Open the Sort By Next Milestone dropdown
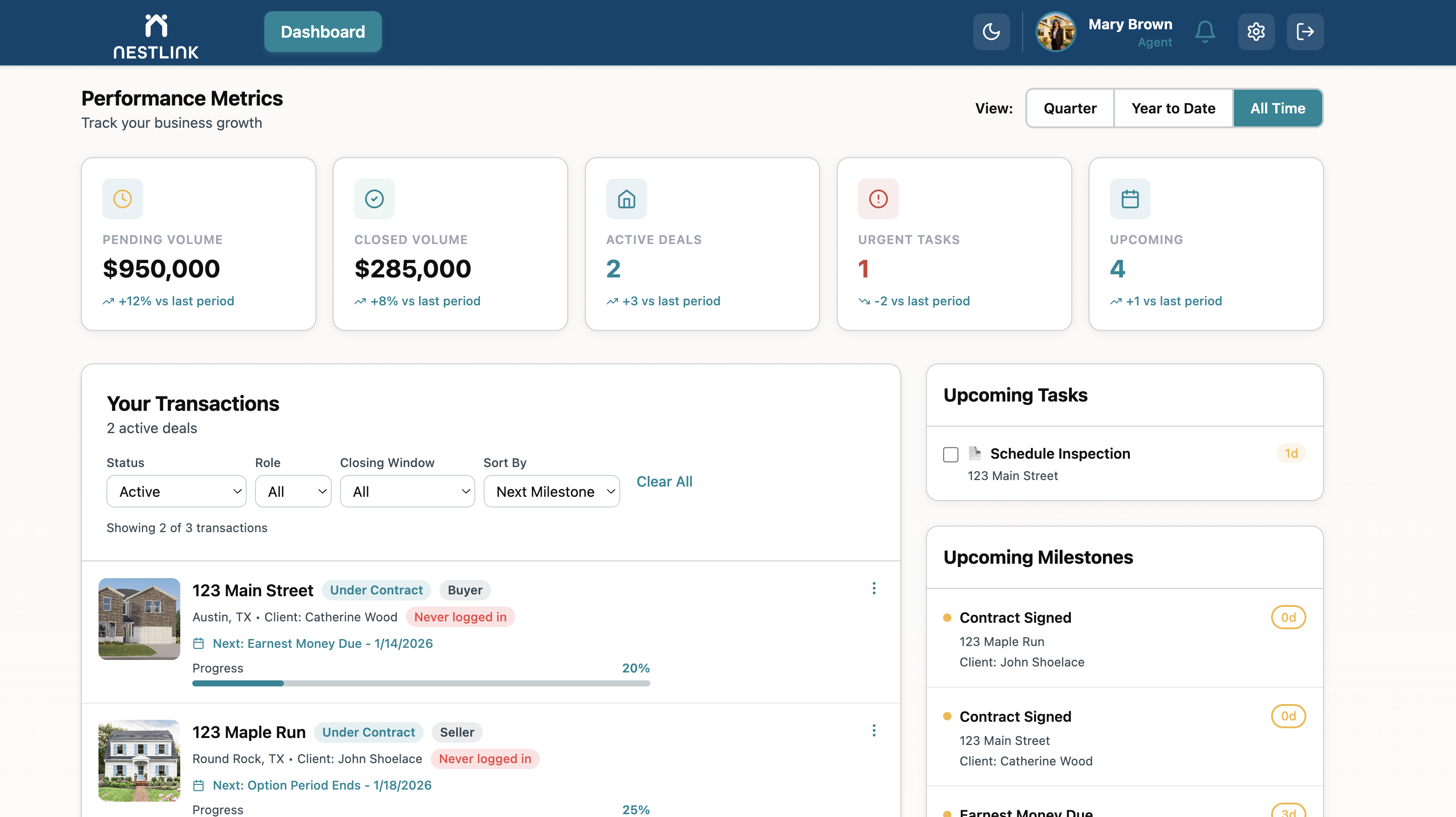1456x817 pixels. point(551,491)
